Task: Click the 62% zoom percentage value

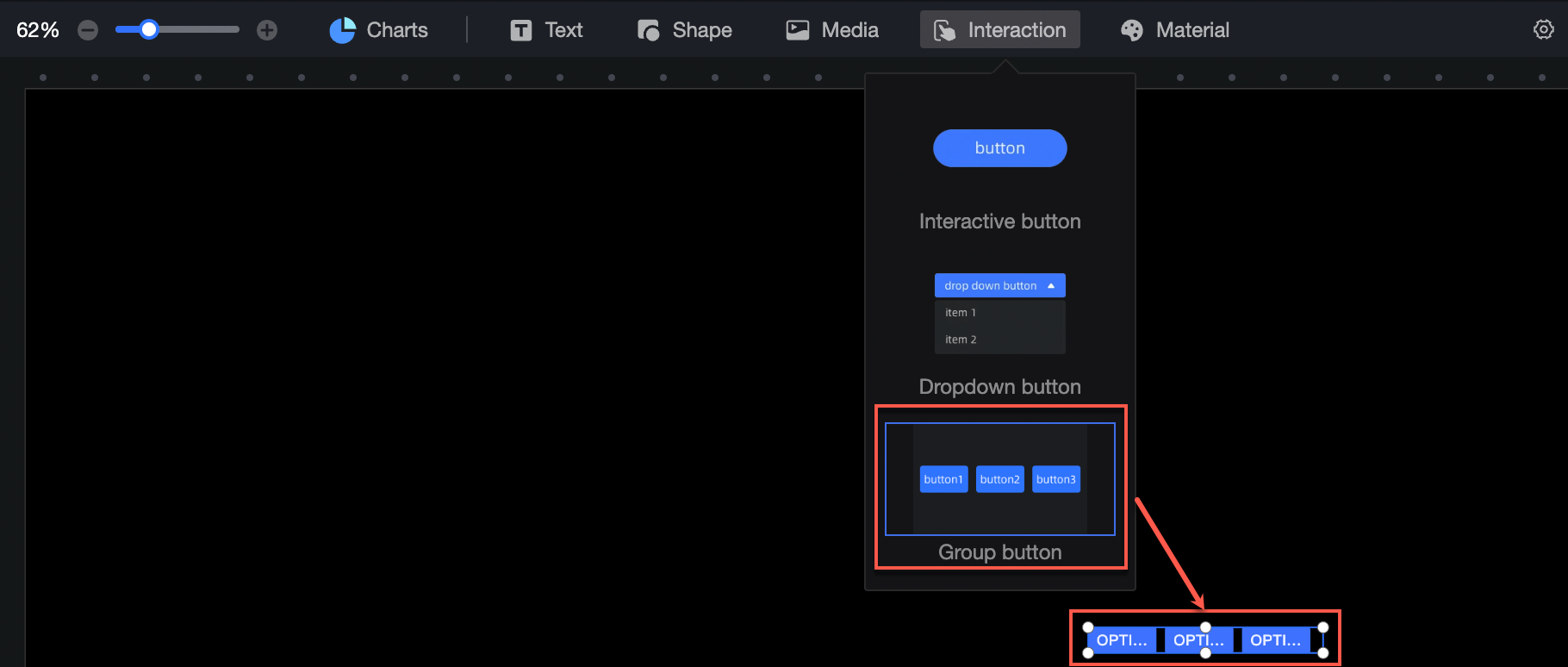Action: (38, 30)
